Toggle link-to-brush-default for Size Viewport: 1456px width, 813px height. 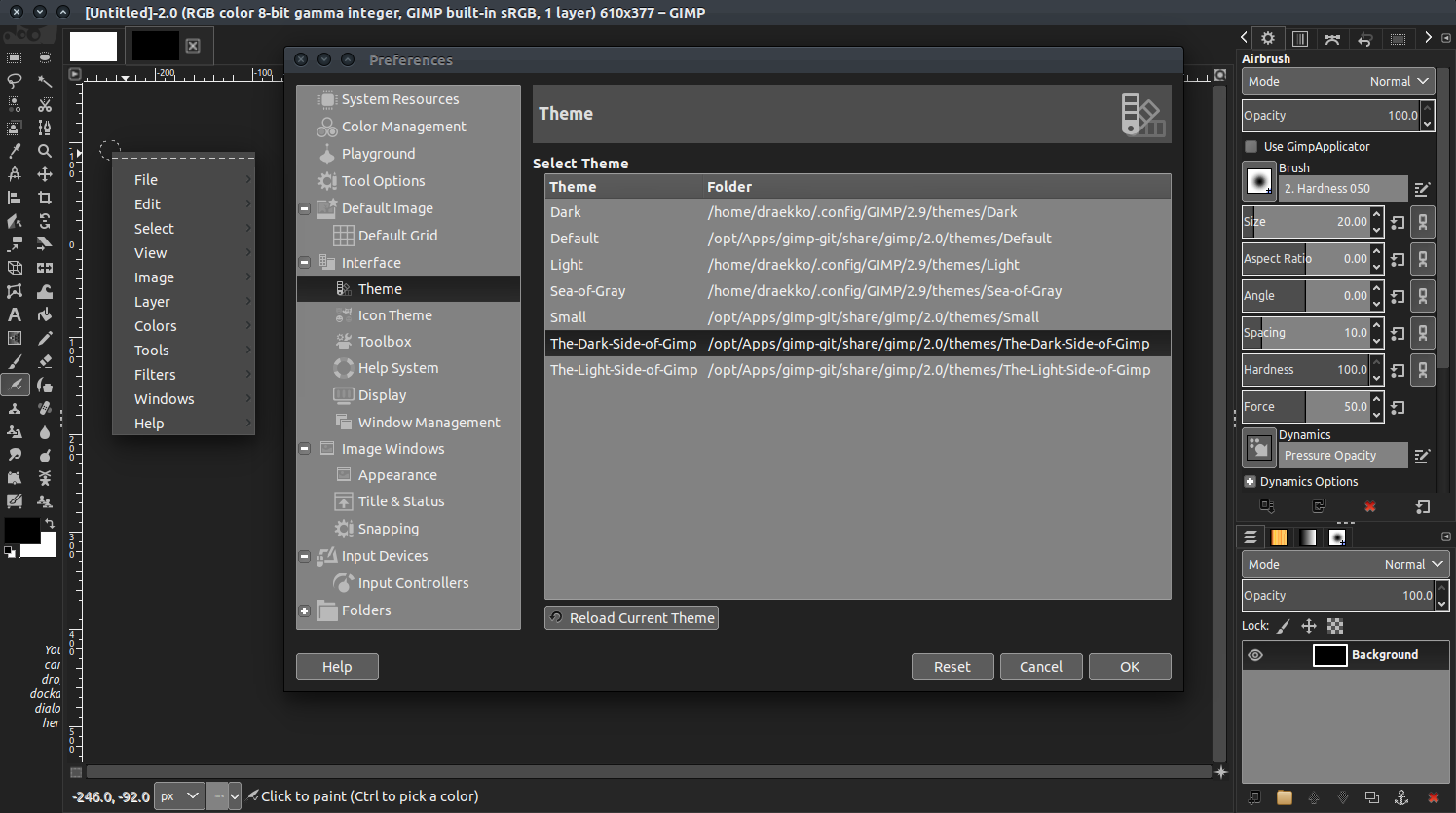pyautogui.click(x=1423, y=222)
